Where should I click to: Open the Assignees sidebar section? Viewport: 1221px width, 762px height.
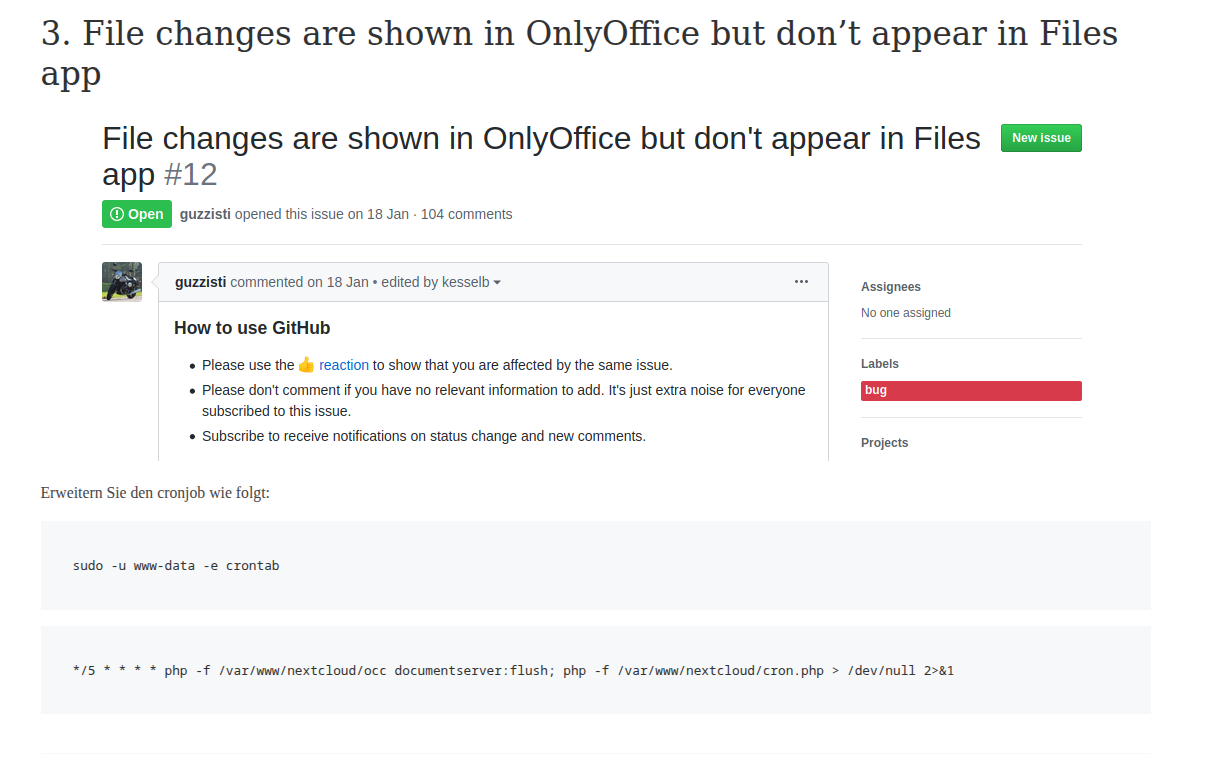pyautogui.click(x=891, y=287)
